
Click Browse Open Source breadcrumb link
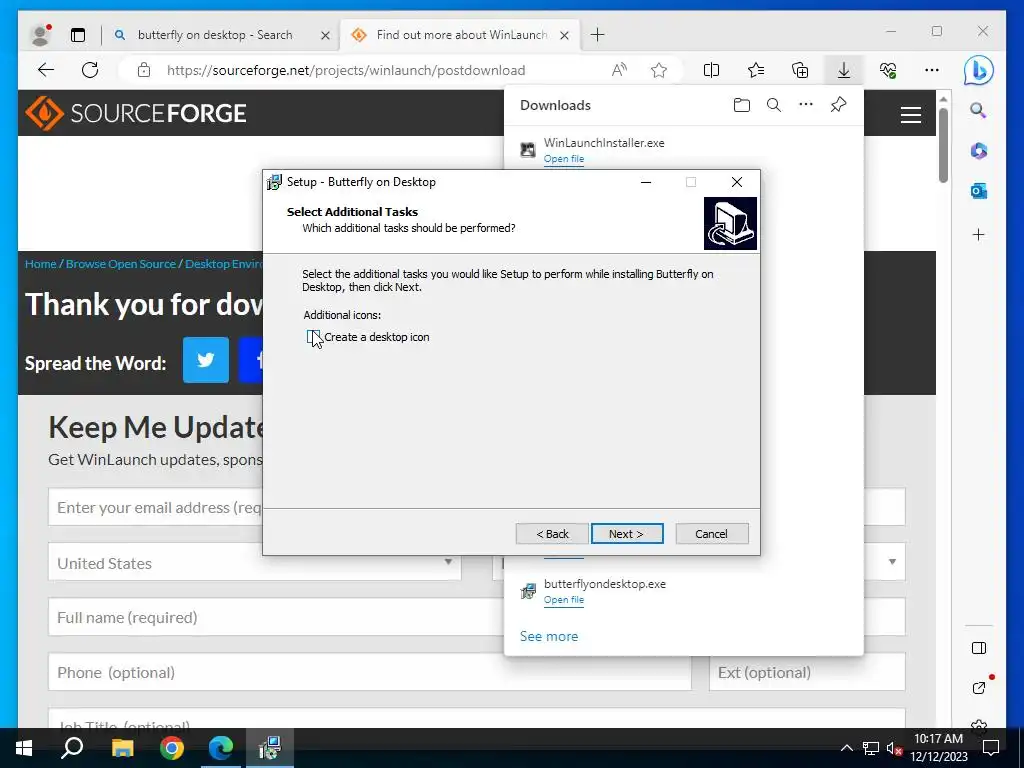pos(121,264)
